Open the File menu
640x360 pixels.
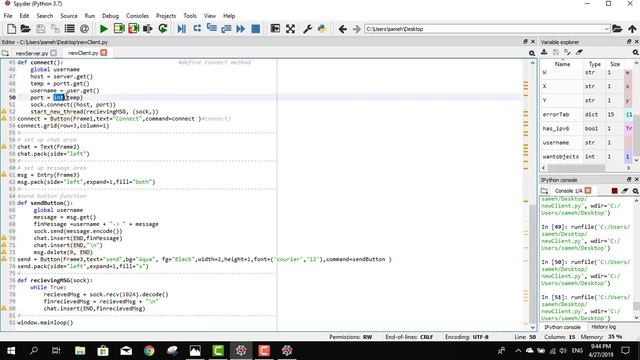(8, 16)
